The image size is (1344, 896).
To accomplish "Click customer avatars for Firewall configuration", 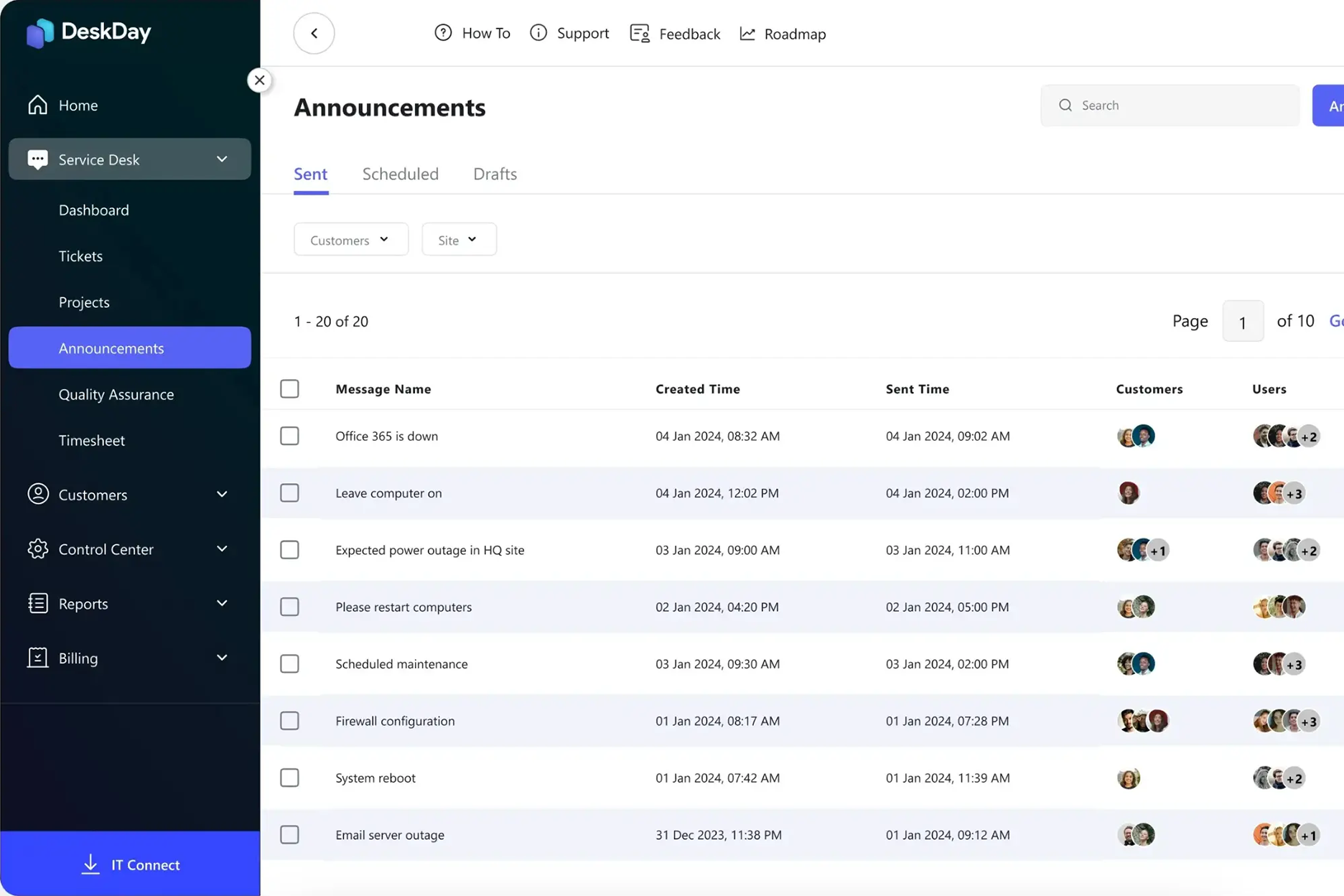I will (1143, 720).
